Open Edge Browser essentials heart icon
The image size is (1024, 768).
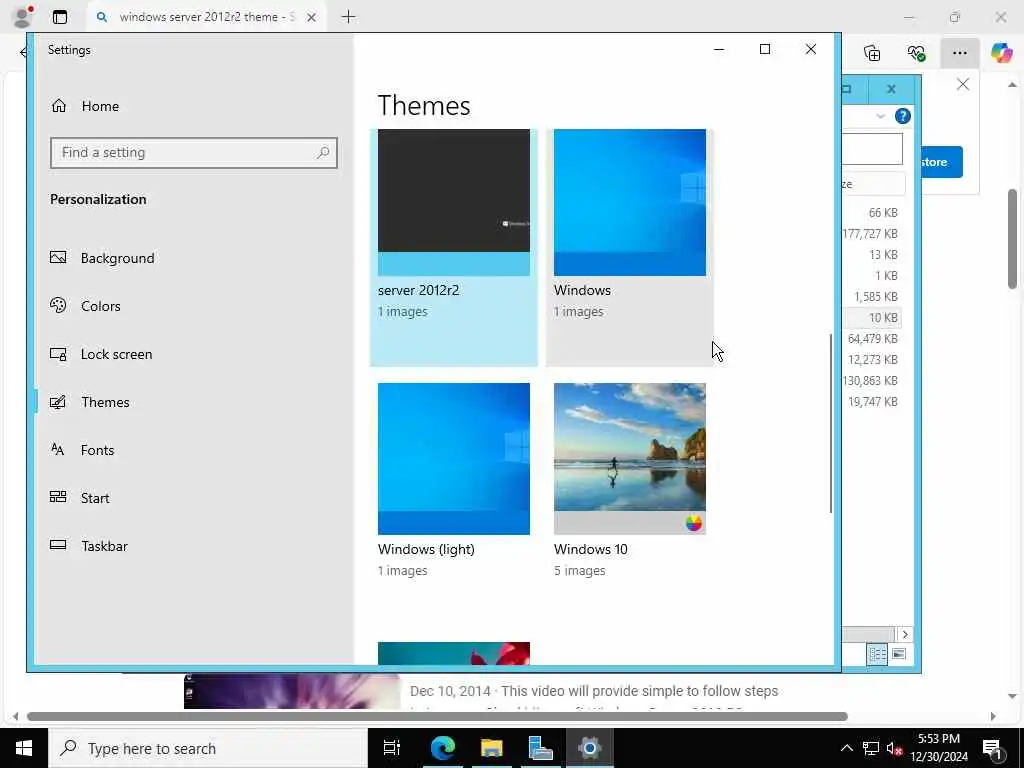pos(916,53)
